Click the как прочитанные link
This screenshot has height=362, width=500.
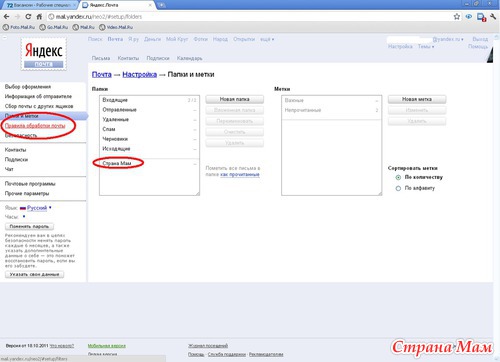[240, 174]
